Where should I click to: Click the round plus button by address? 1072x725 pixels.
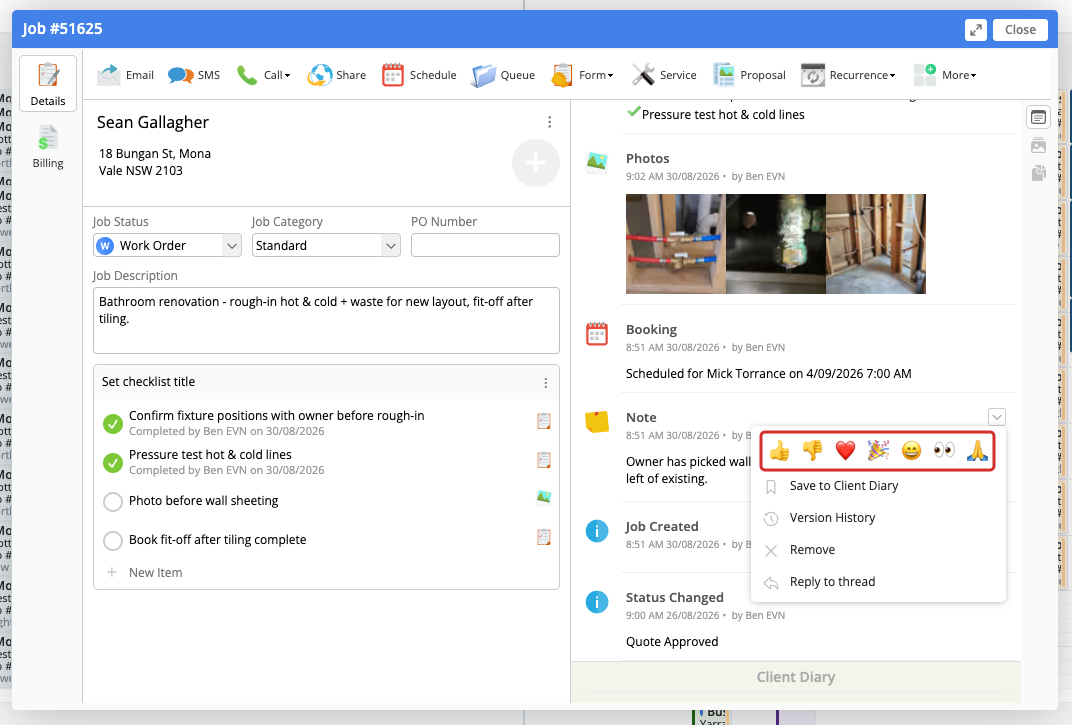coord(535,163)
